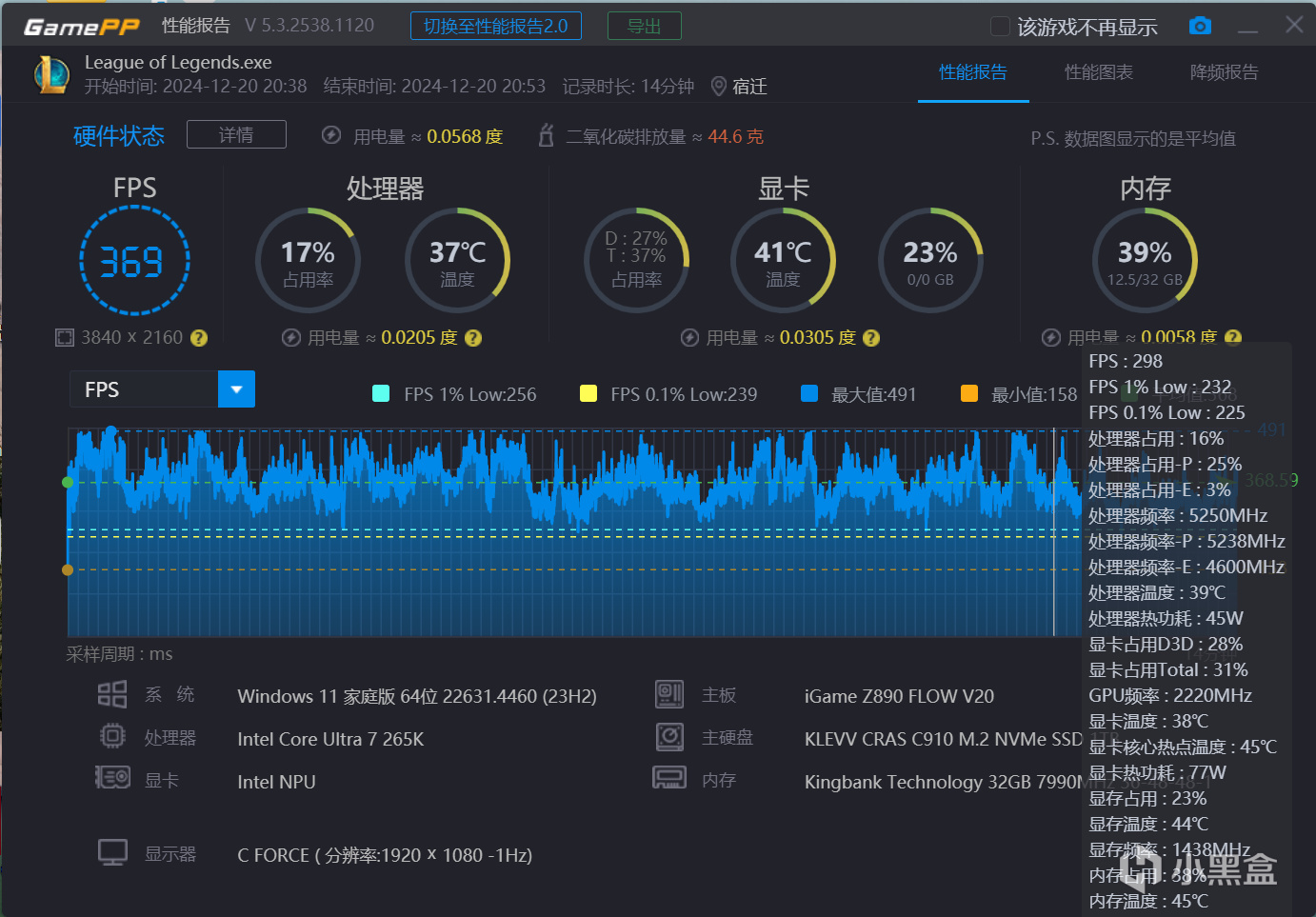Click the League of Legends game icon

52,75
